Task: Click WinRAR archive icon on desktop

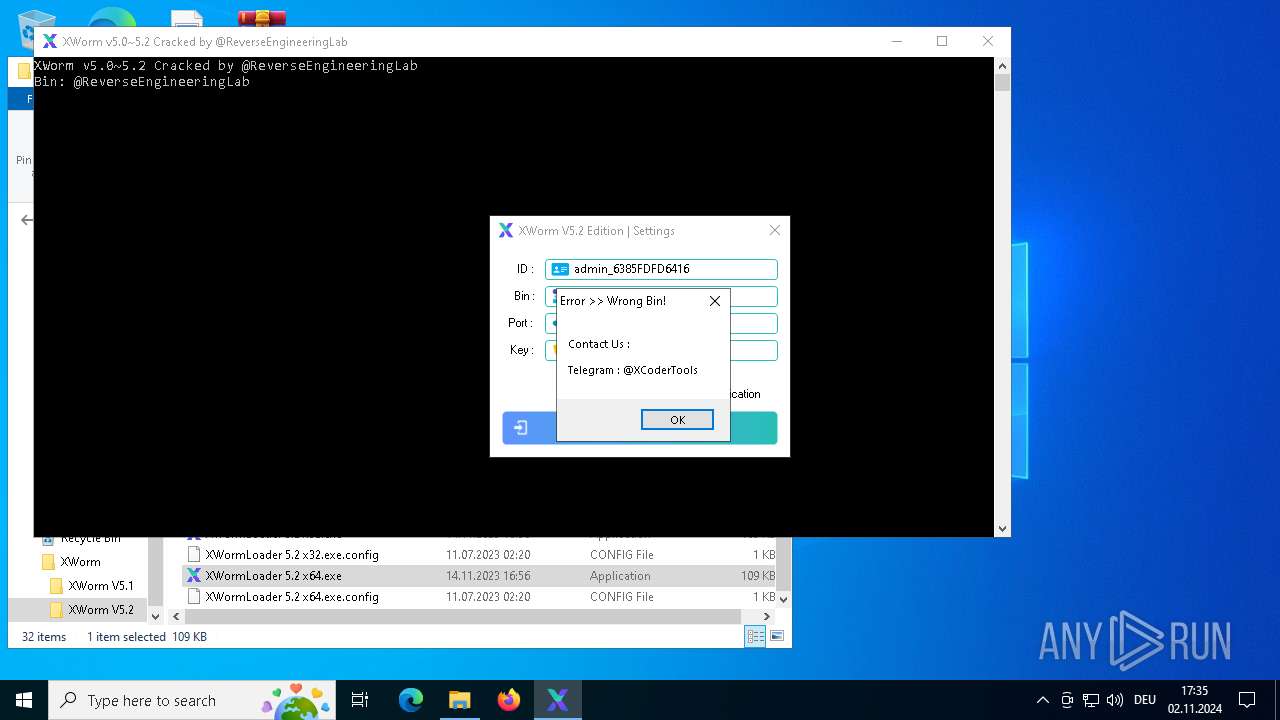Action: coord(262,19)
